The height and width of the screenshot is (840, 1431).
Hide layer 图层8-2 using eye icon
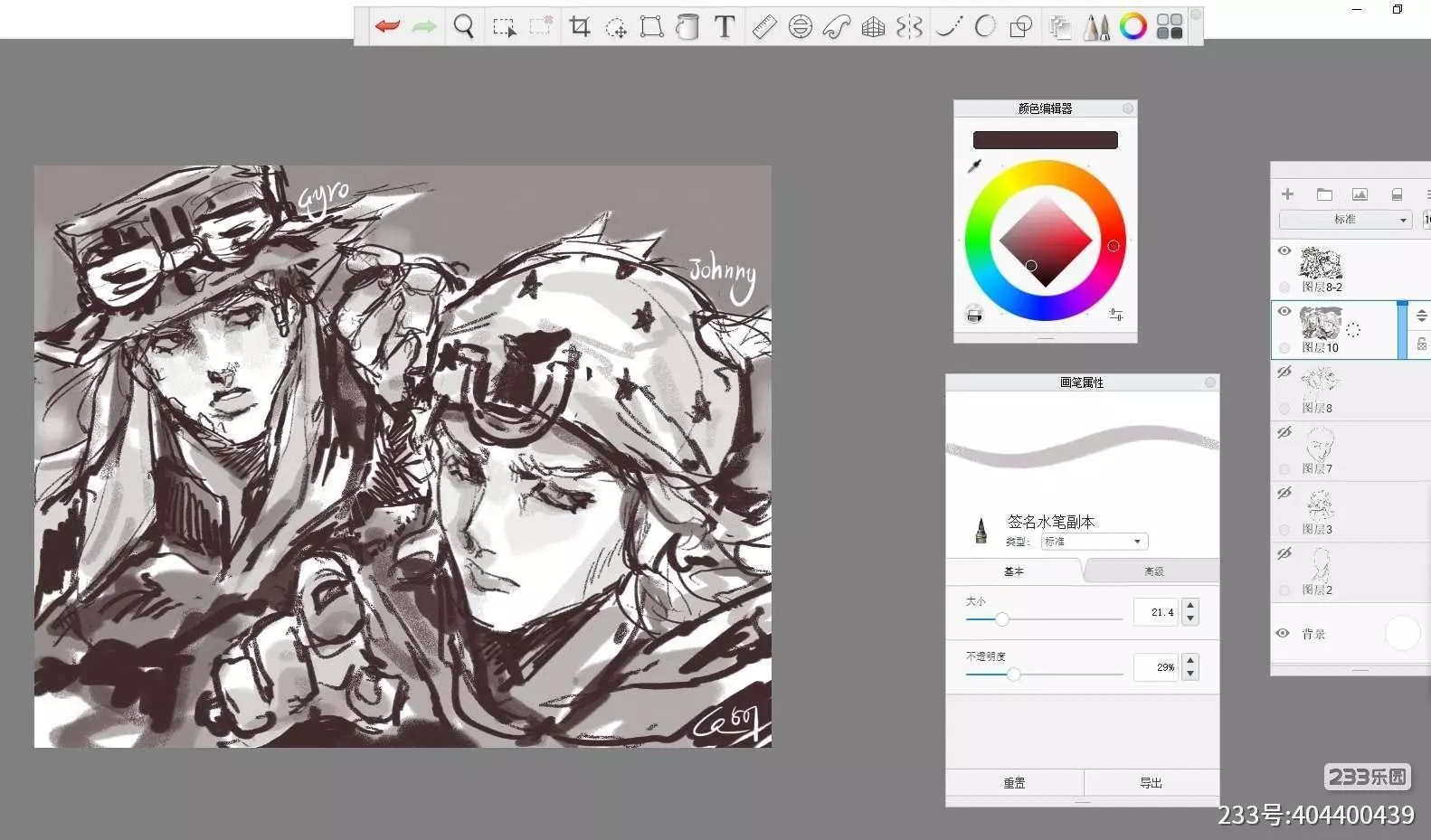point(1284,250)
